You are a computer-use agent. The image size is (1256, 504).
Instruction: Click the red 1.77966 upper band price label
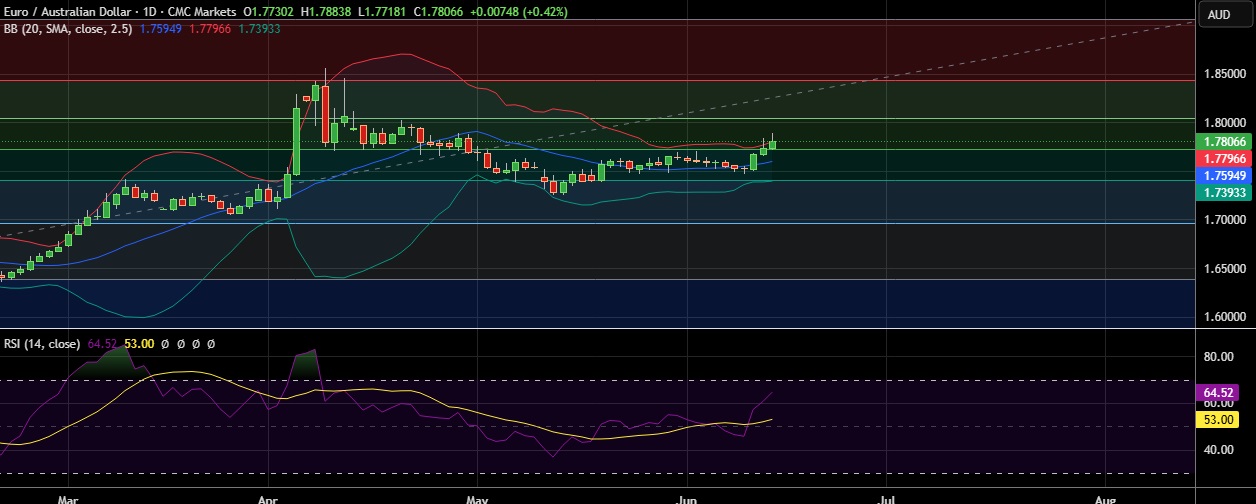coord(1226,158)
